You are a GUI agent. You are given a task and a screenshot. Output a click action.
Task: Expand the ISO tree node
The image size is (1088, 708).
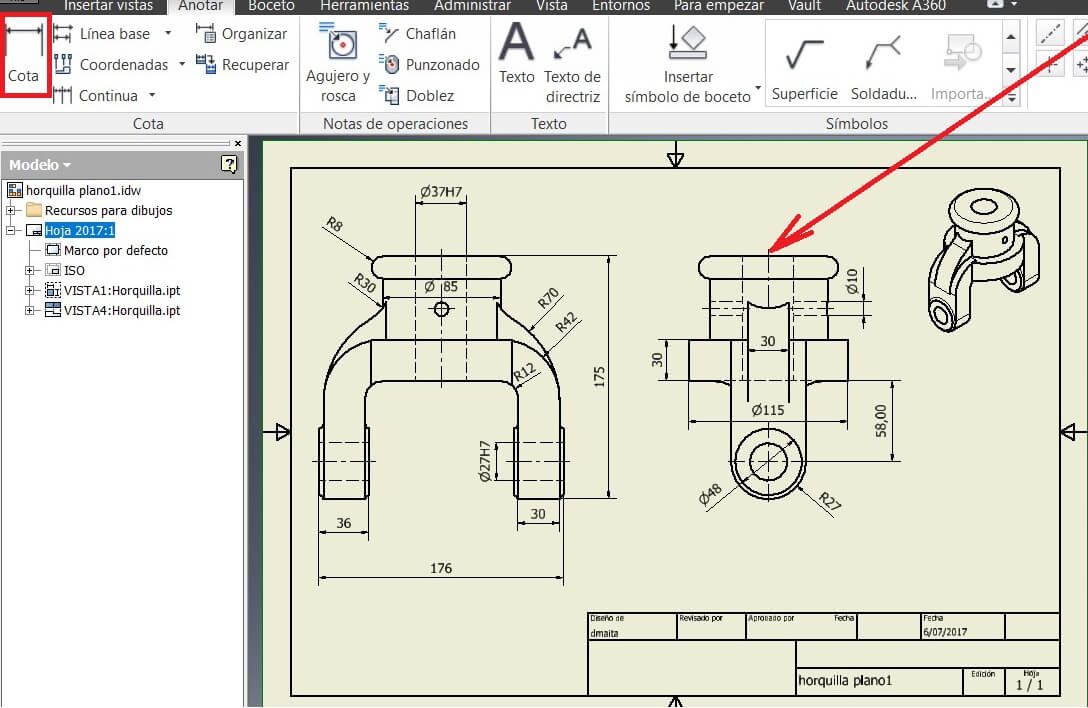click(29, 270)
